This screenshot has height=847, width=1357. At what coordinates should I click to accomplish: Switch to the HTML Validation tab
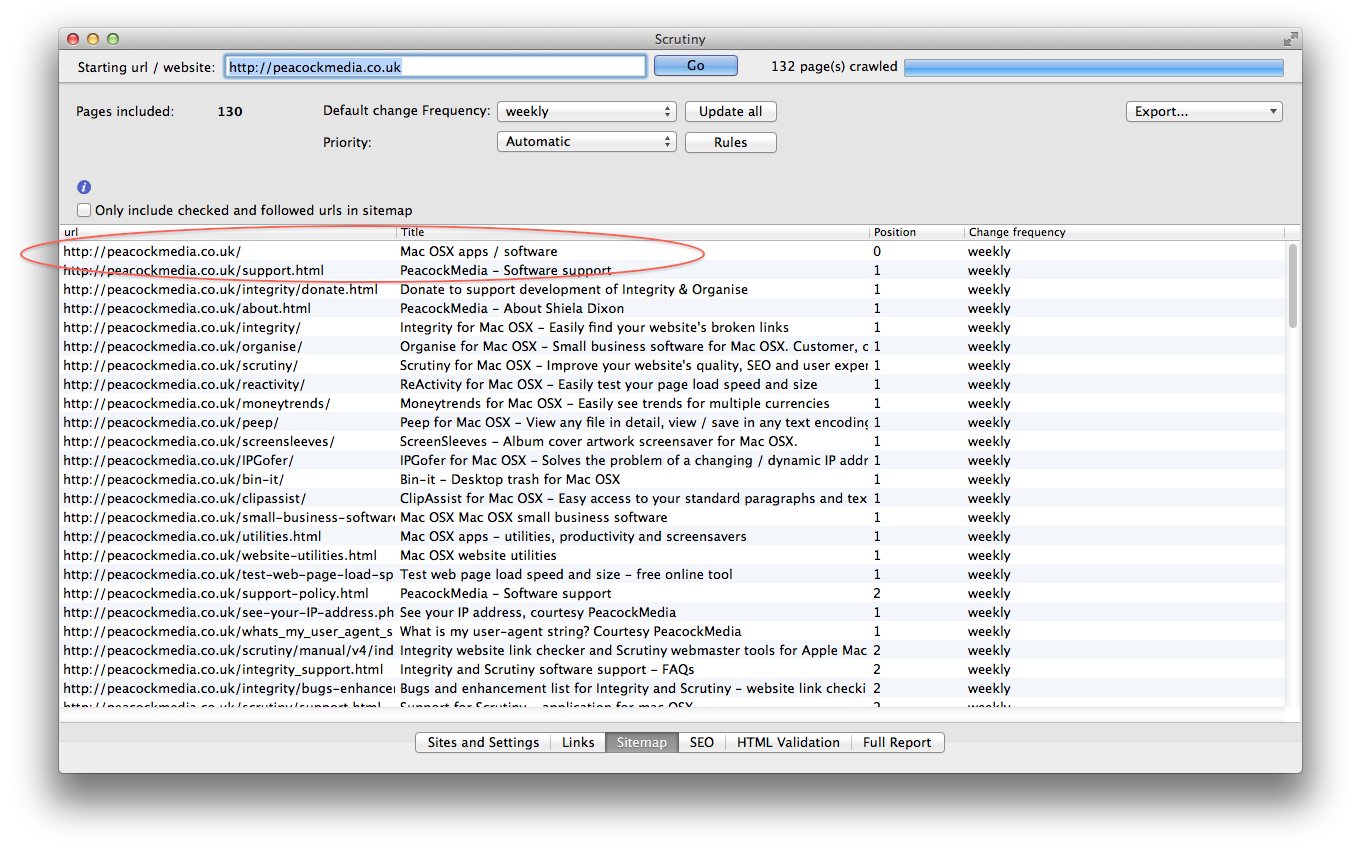(788, 742)
